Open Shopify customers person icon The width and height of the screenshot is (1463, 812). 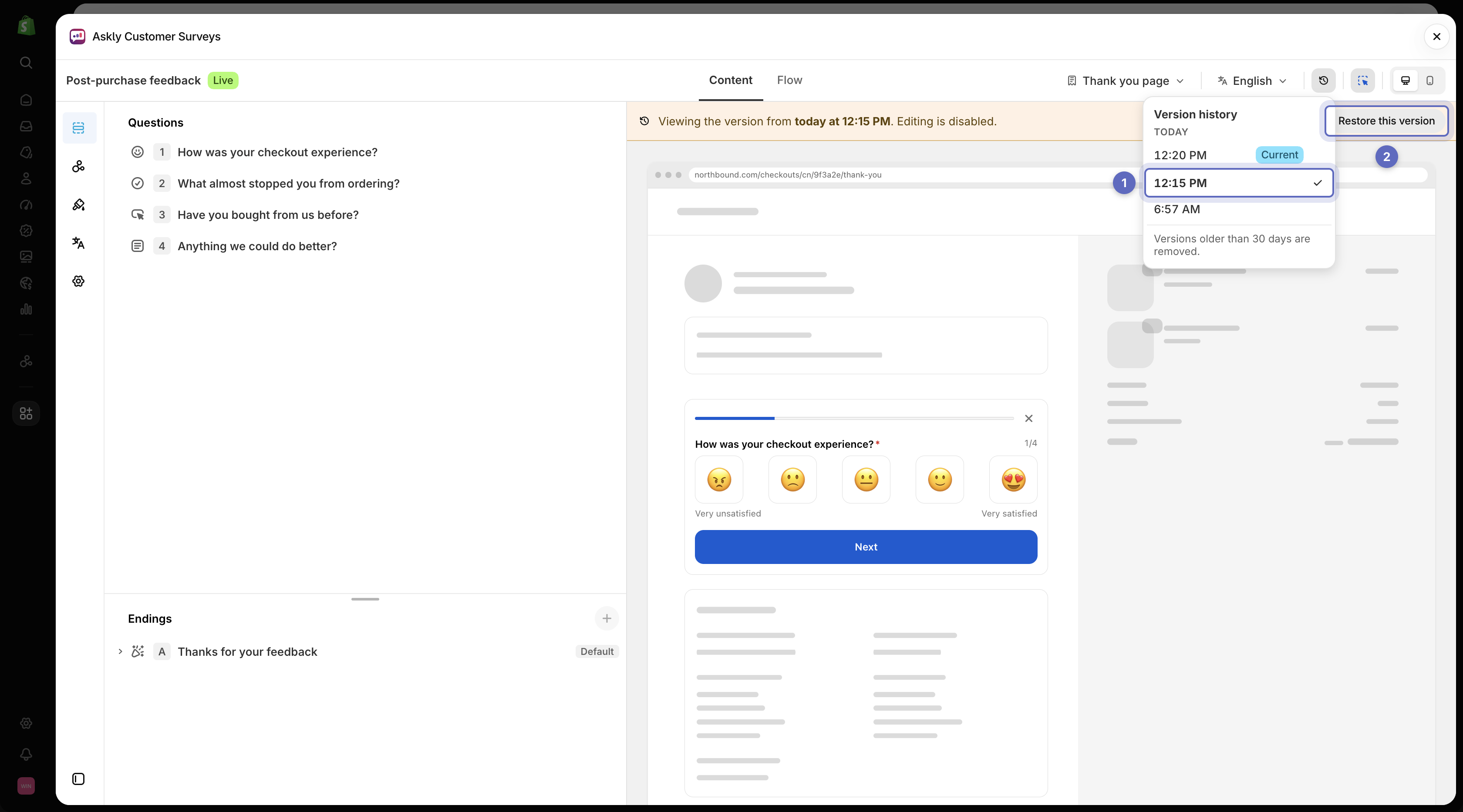(26, 178)
